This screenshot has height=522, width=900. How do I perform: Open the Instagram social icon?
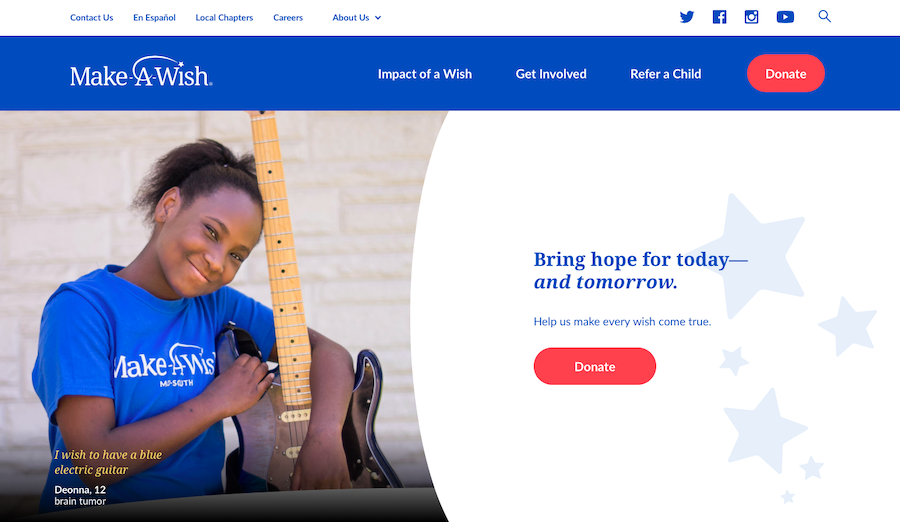point(751,17)
